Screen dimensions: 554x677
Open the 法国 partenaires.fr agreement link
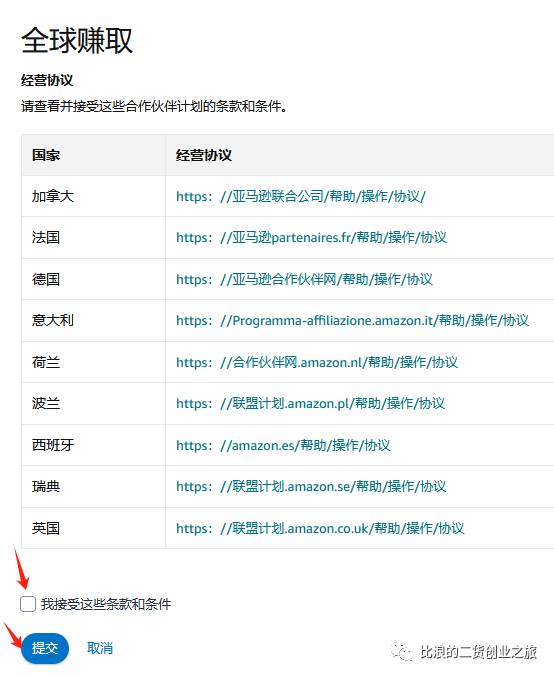click(x=311, y=237)
